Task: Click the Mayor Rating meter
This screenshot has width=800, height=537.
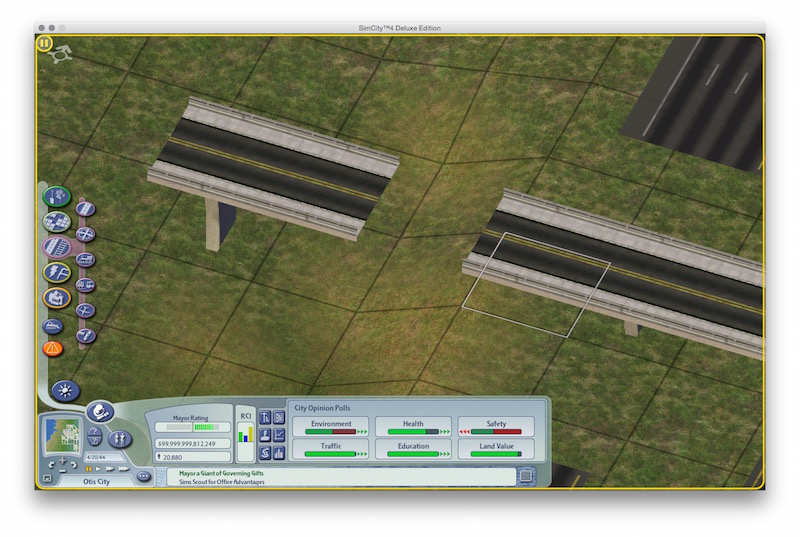Action: click(x=192, y=427)
